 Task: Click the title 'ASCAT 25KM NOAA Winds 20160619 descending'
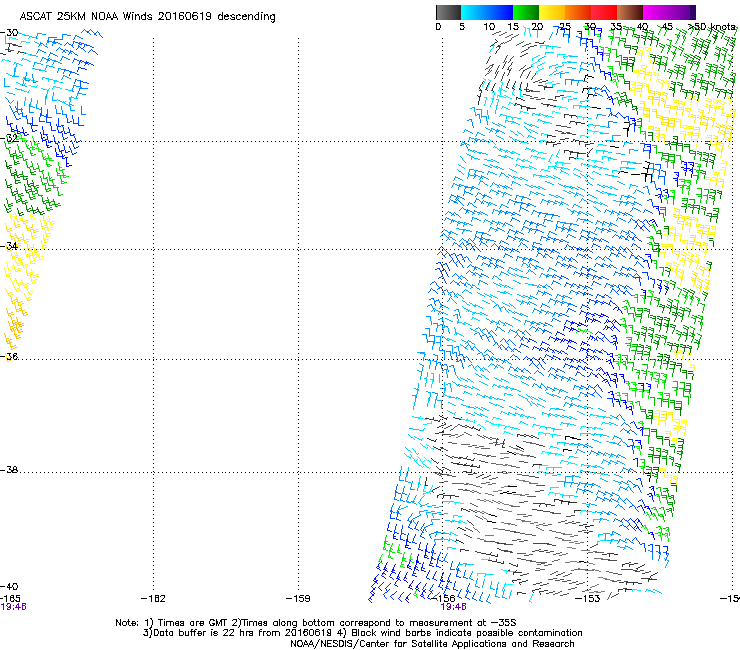[147, 16]
